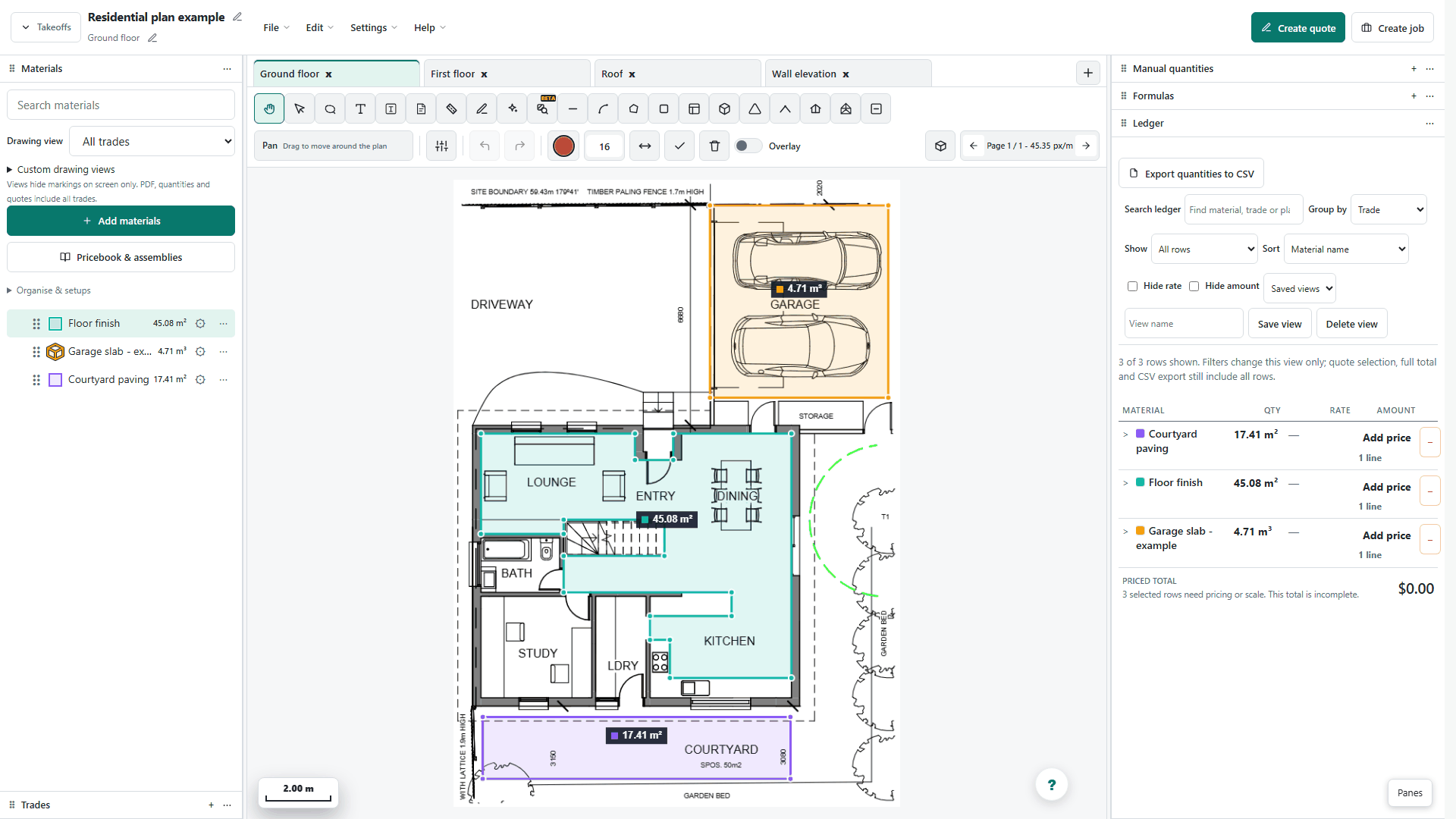Expand the Garage slab ledger row

pyautogui.click(x=1125, y=532)
